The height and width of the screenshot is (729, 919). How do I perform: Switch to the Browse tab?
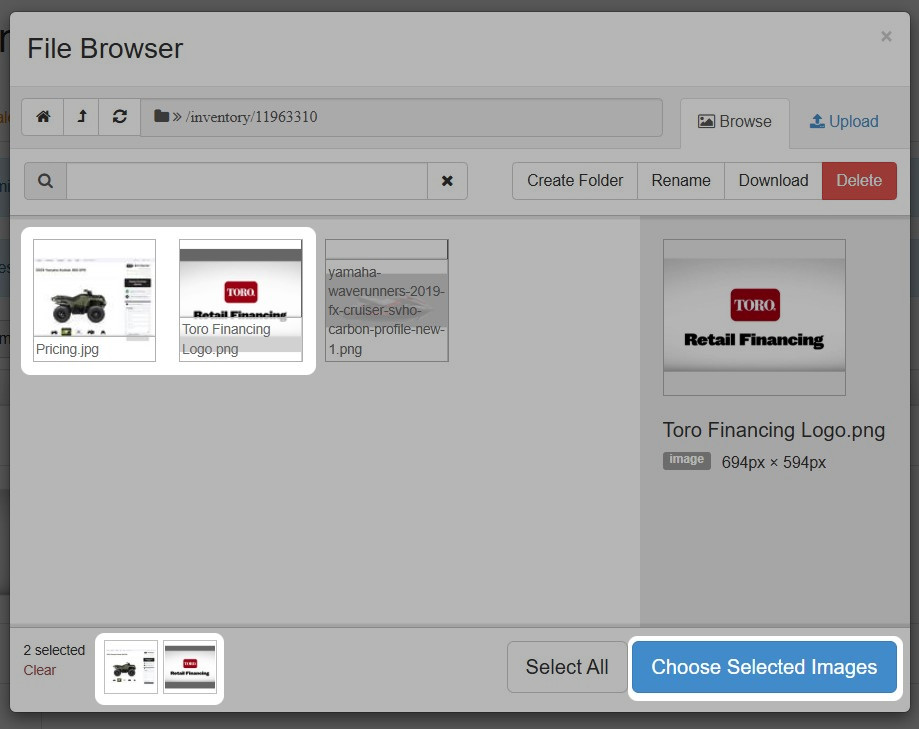pos(735,121)
